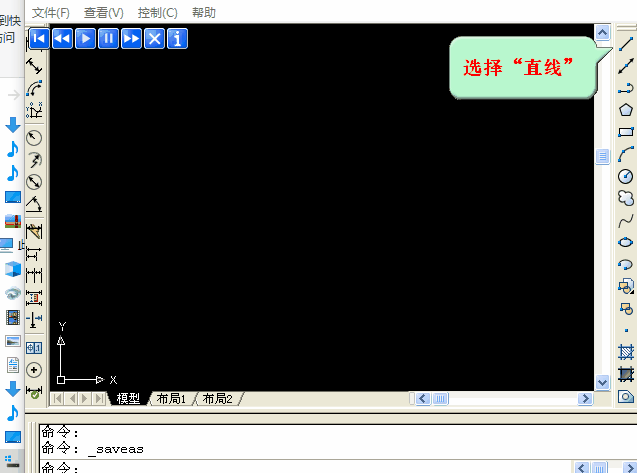Image resolution: width=637 pixels, height=473 pixels.
Task: Go to the first layout tab arrow
Action: click(57, 399)
